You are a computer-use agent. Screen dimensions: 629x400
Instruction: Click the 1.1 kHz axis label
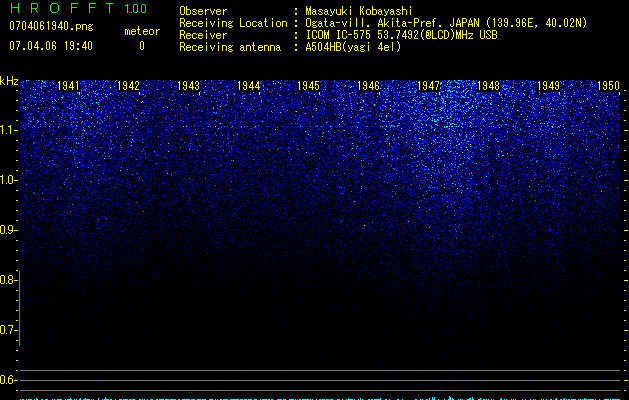[8, 130]
